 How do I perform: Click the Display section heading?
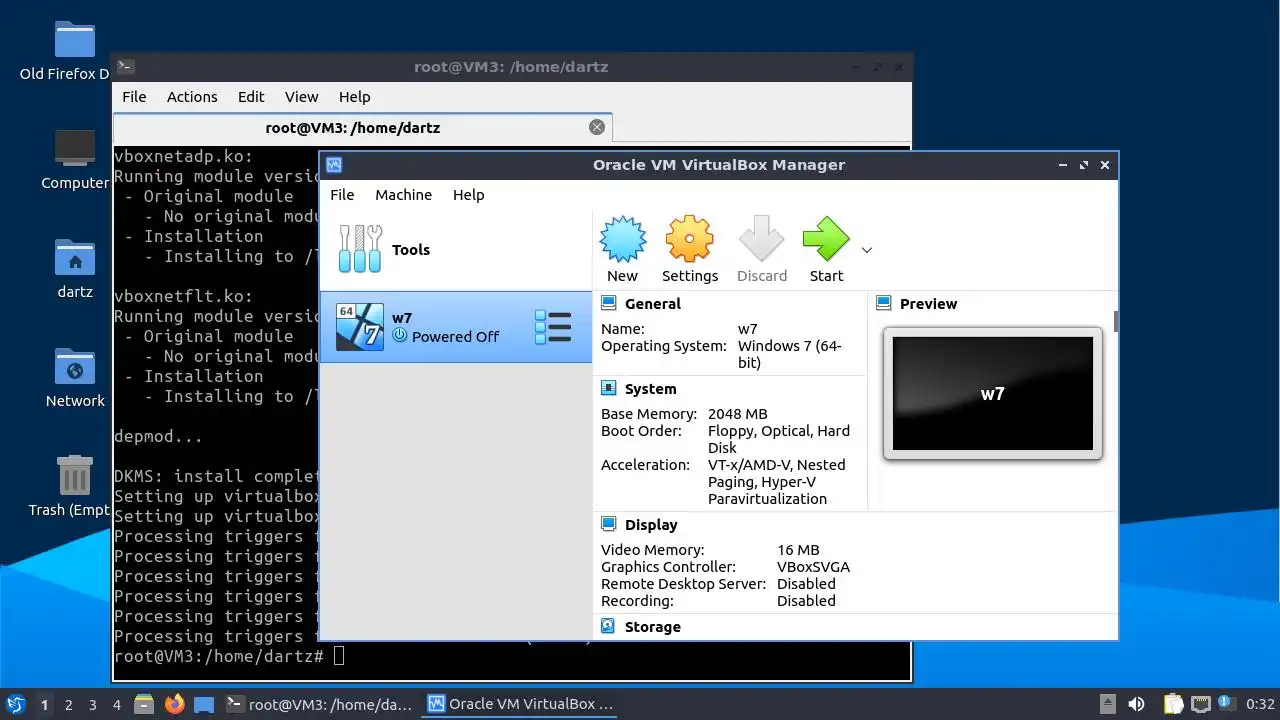click(651, 525)
